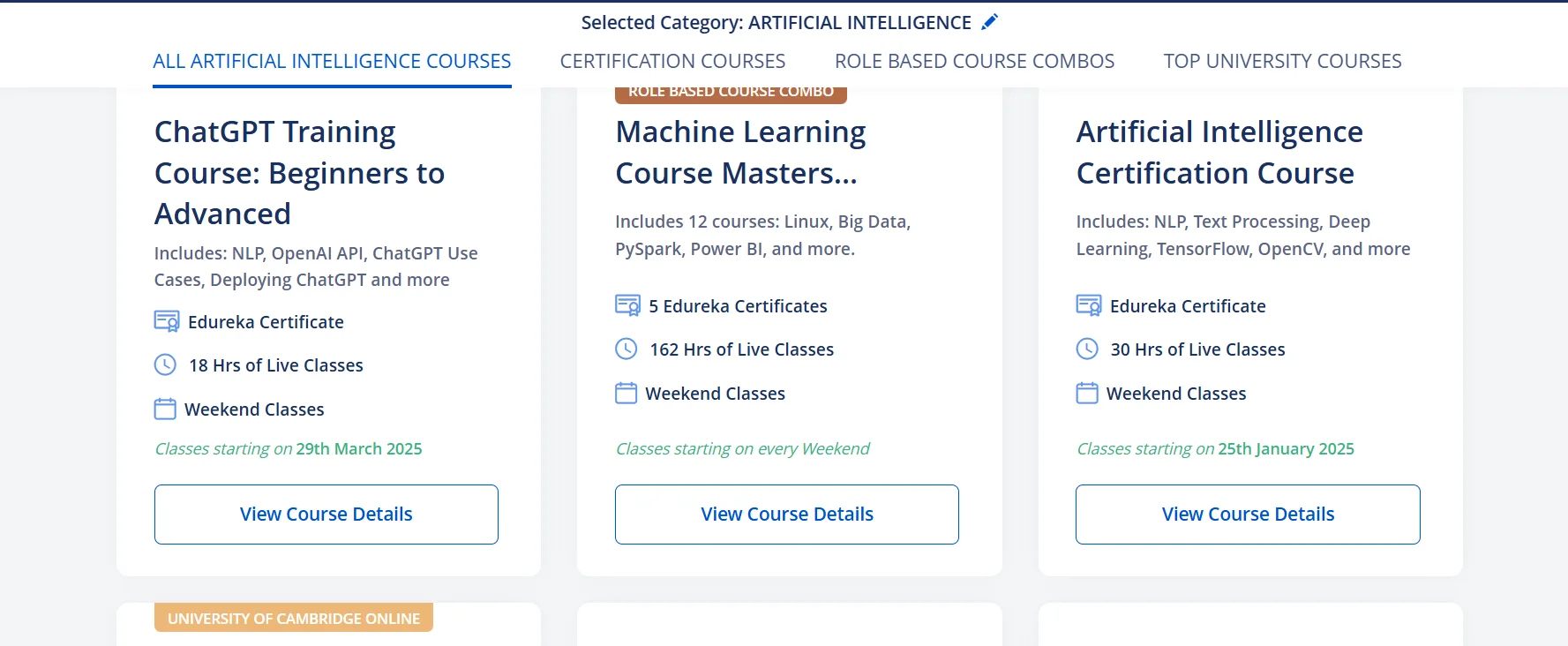Click clock icon next to 18 Hrs
This screenshot has height=646, width=1568.
pyautogui.click(x=165, y=364)
